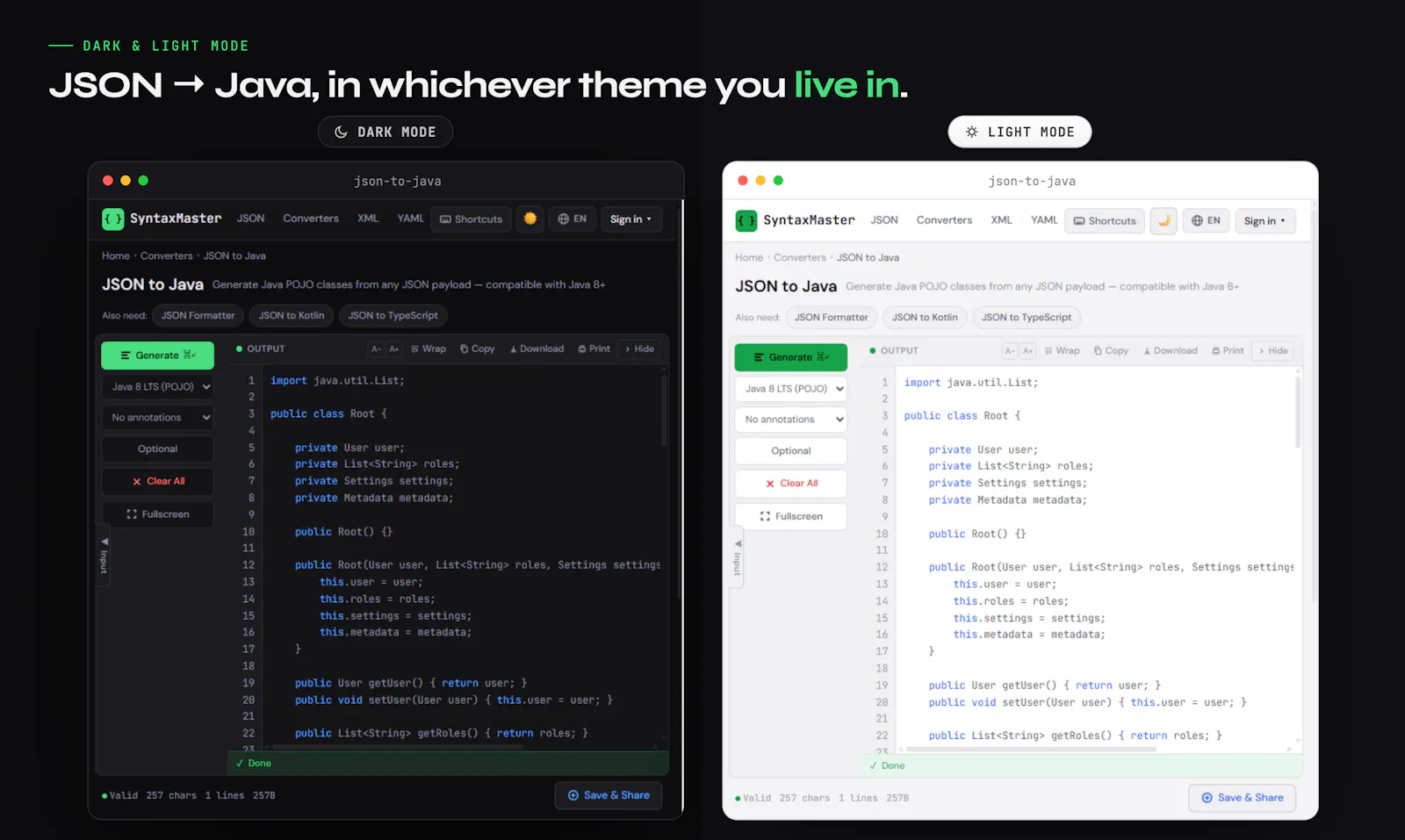Click Clear All in light window

coord(791,483)
